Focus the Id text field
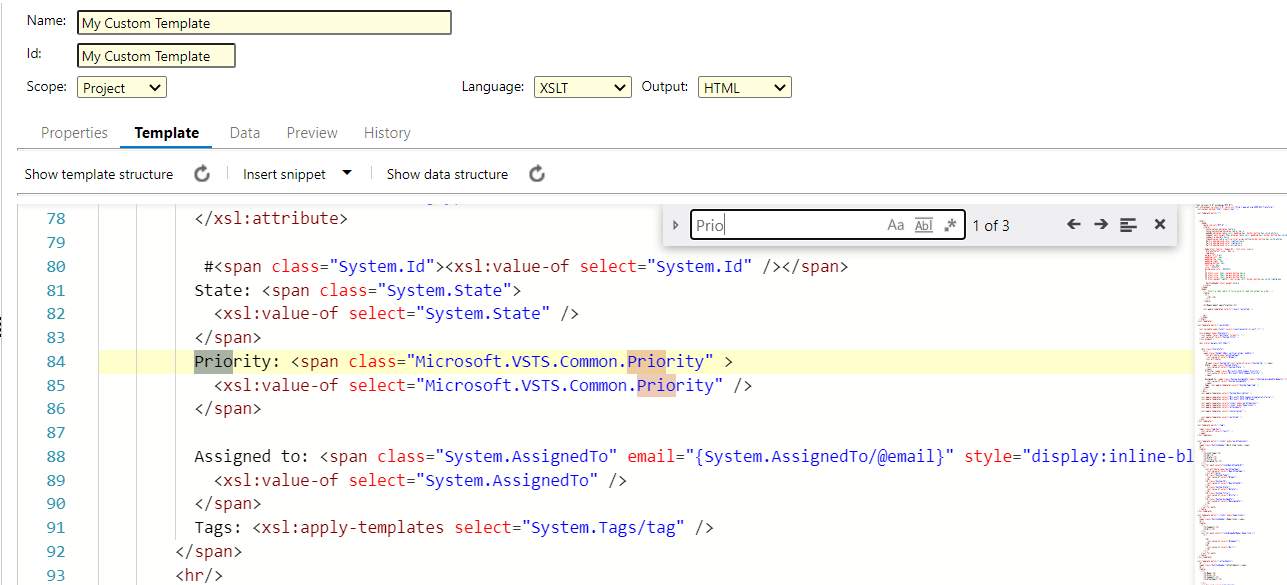This screenshot has width=1287, height=585. [x=156, y=56]
